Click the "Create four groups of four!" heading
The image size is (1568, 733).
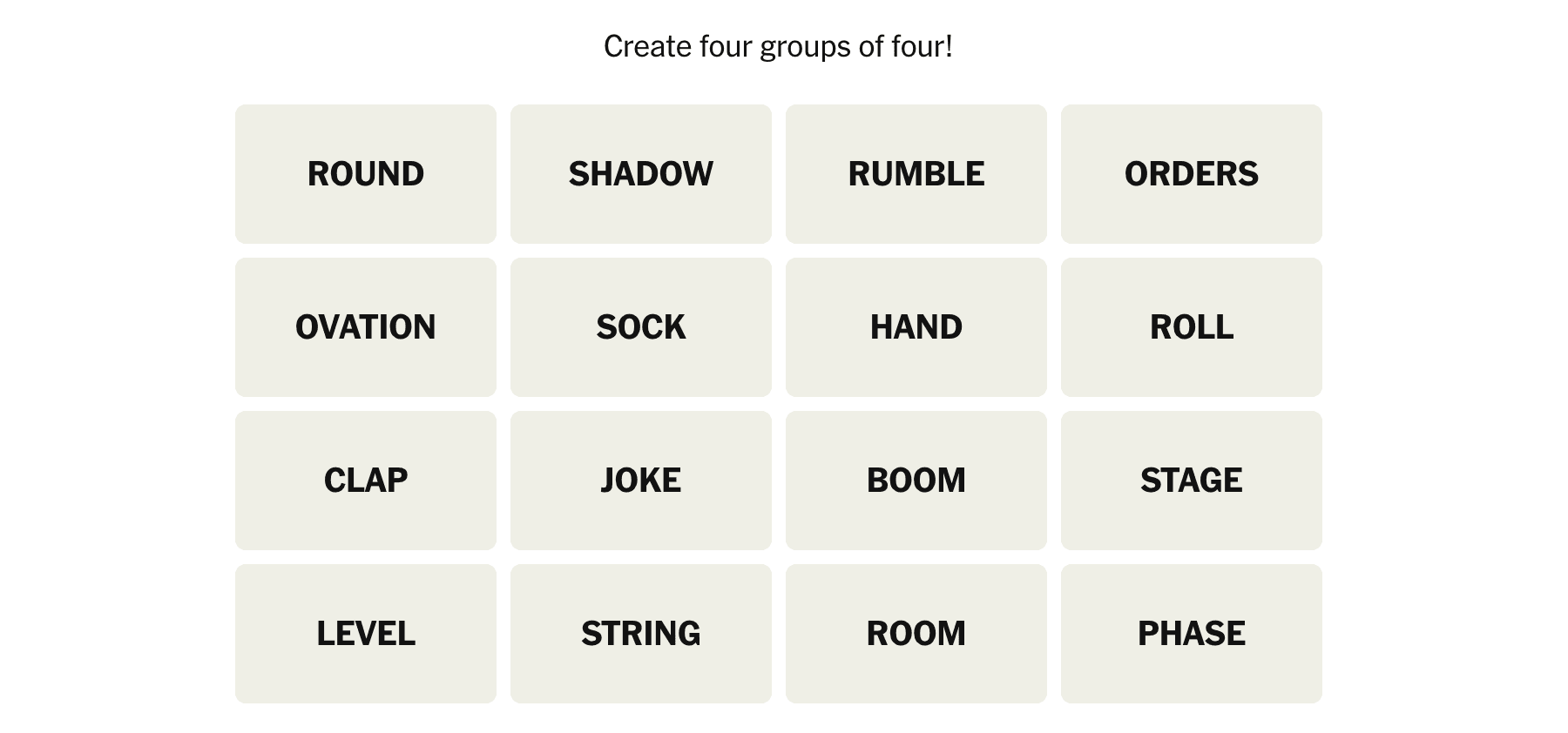(x=778, y=47)
